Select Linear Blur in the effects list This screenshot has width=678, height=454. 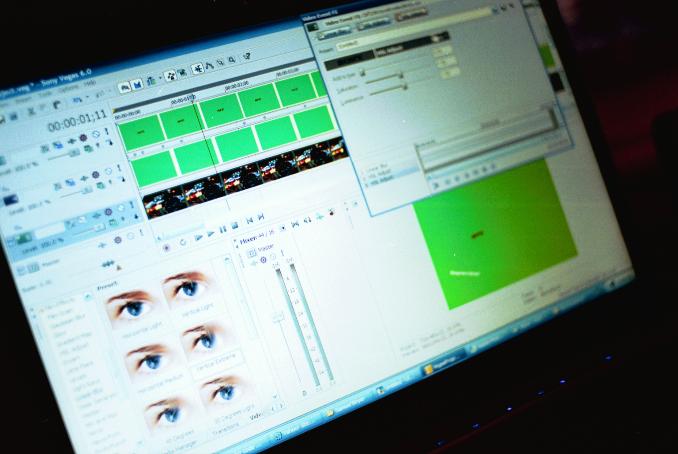click(91, 393)
